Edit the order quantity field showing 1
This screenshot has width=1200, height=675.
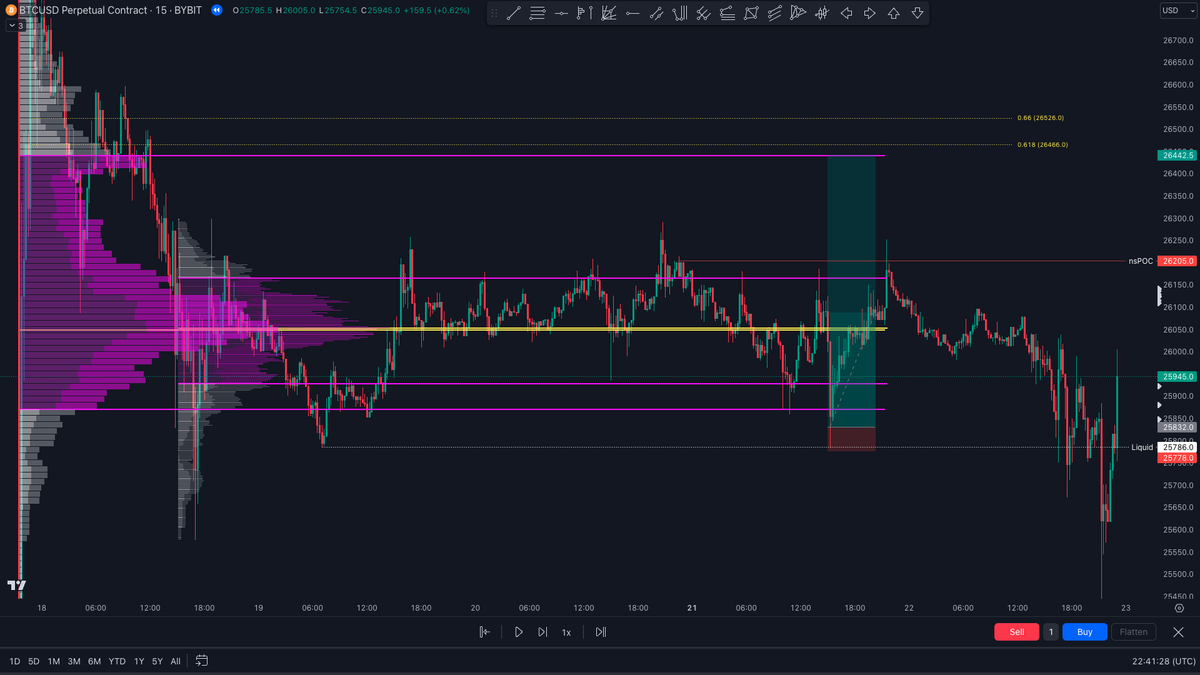click(x=1051, y=632)
